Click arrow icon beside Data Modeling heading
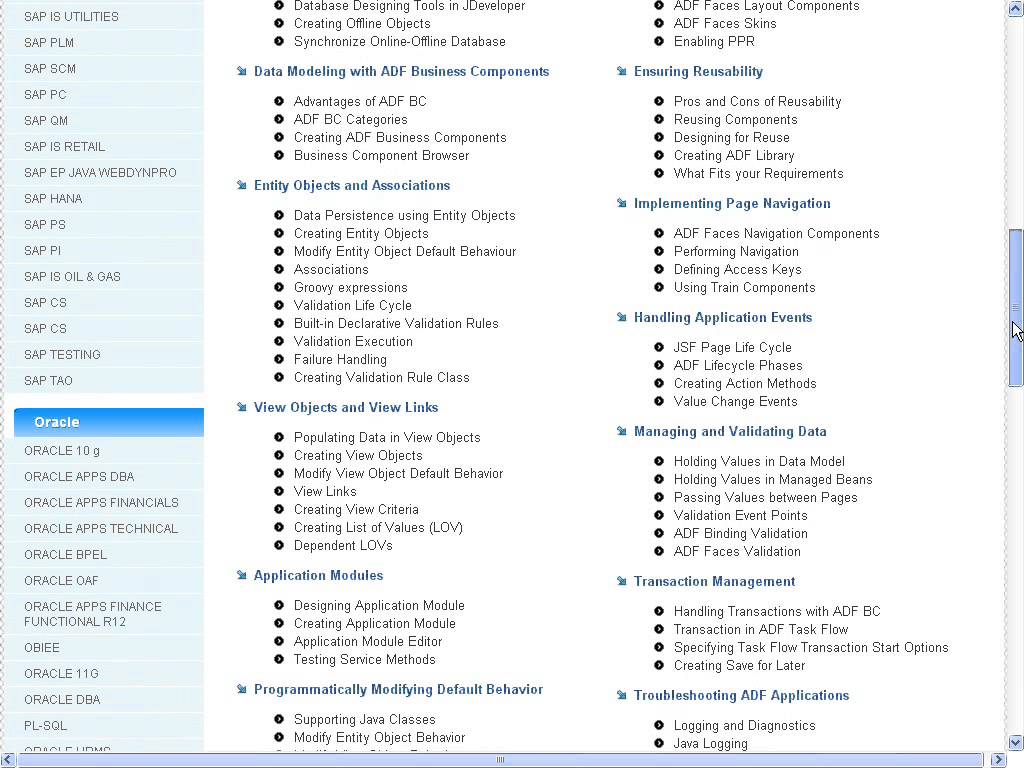 click(242, 71)
